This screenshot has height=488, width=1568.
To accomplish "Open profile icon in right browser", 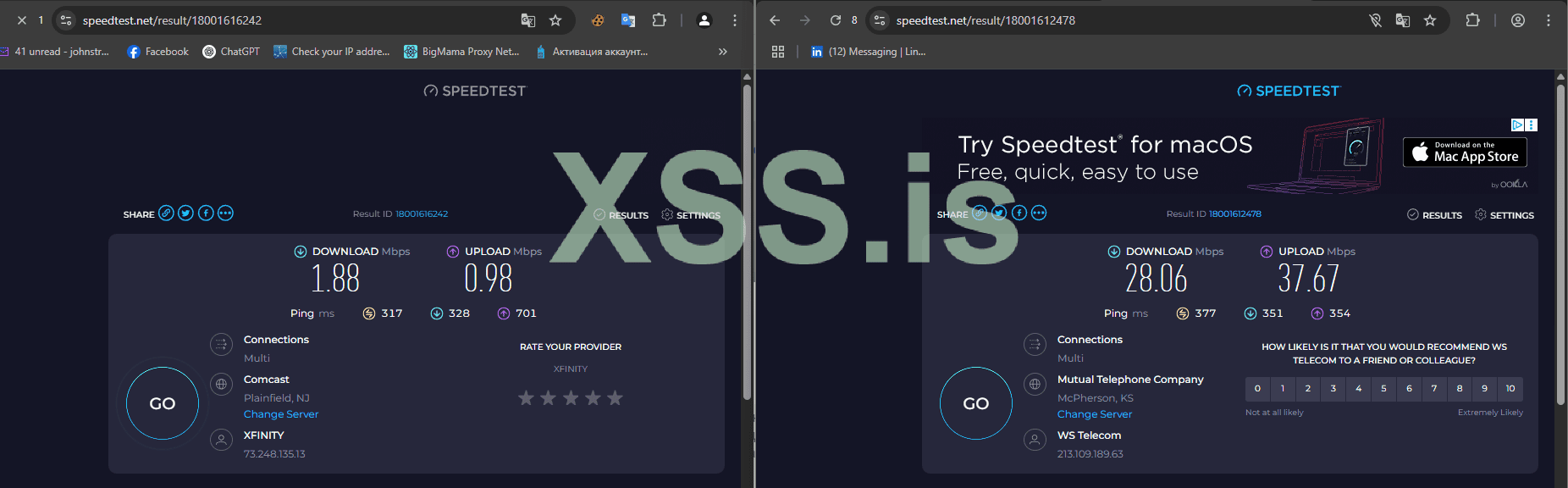I will point(1518,20).
